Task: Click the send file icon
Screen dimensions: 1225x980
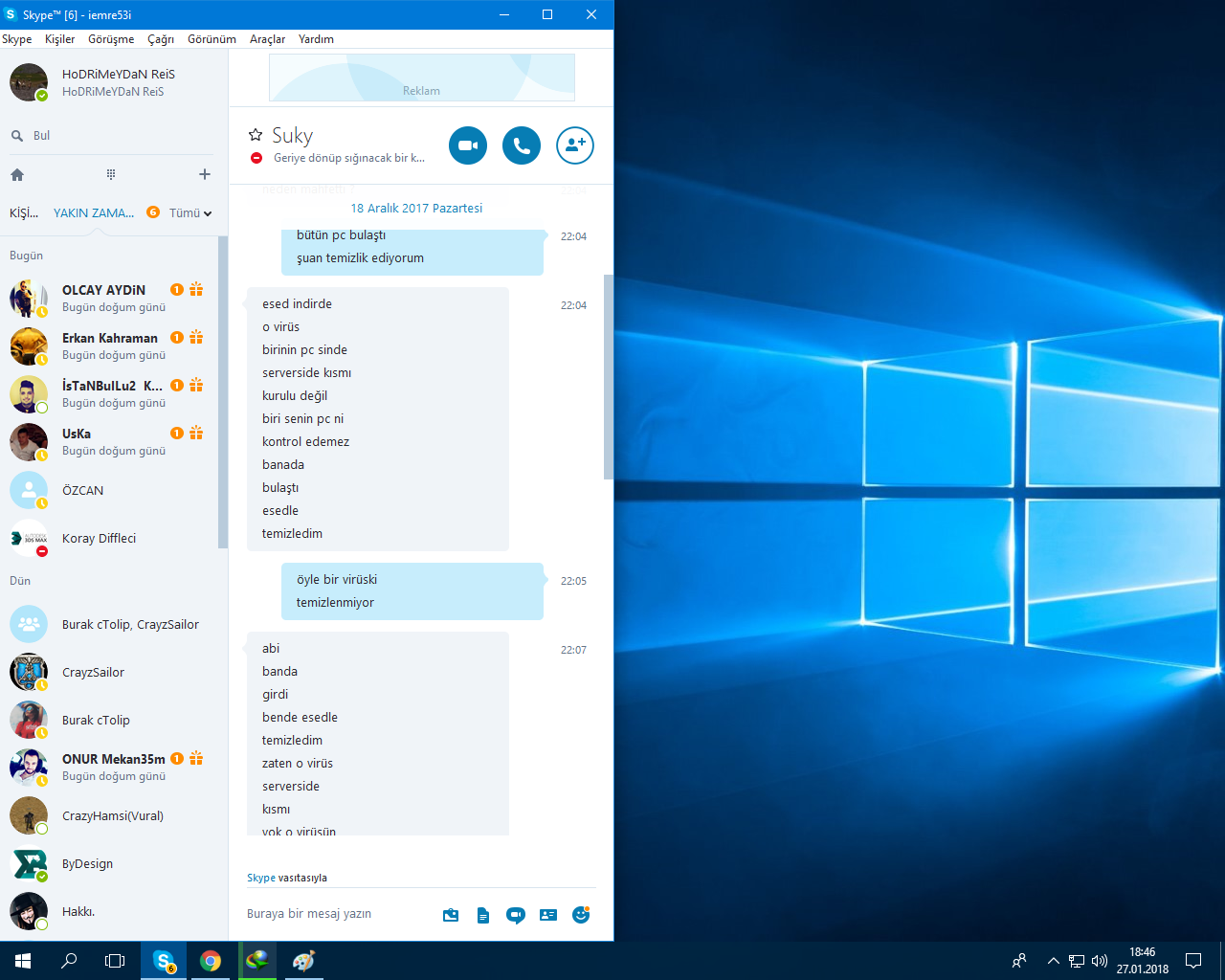Action: coord(483,915)
